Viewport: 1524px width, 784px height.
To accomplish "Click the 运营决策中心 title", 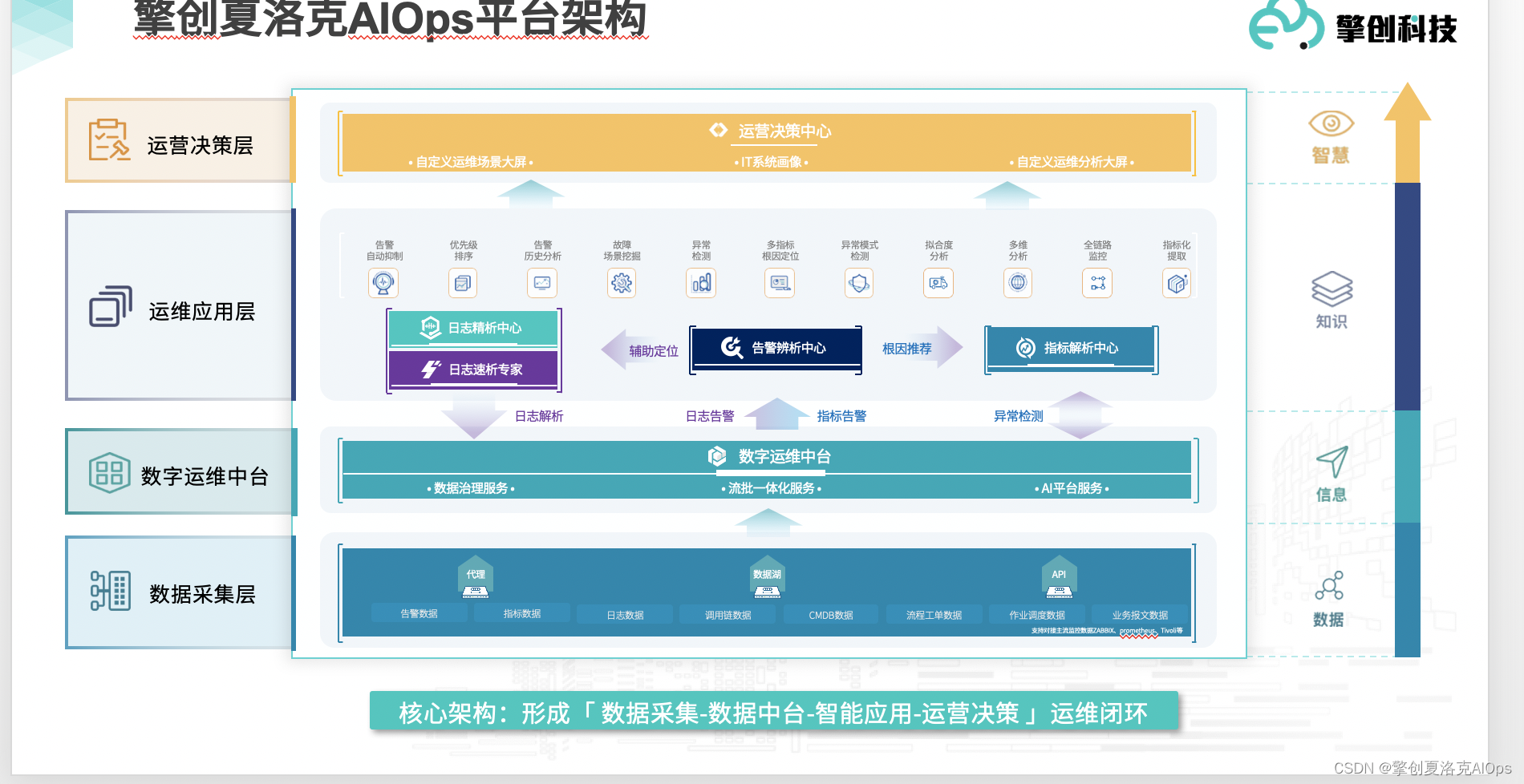I will click(784, 131).
